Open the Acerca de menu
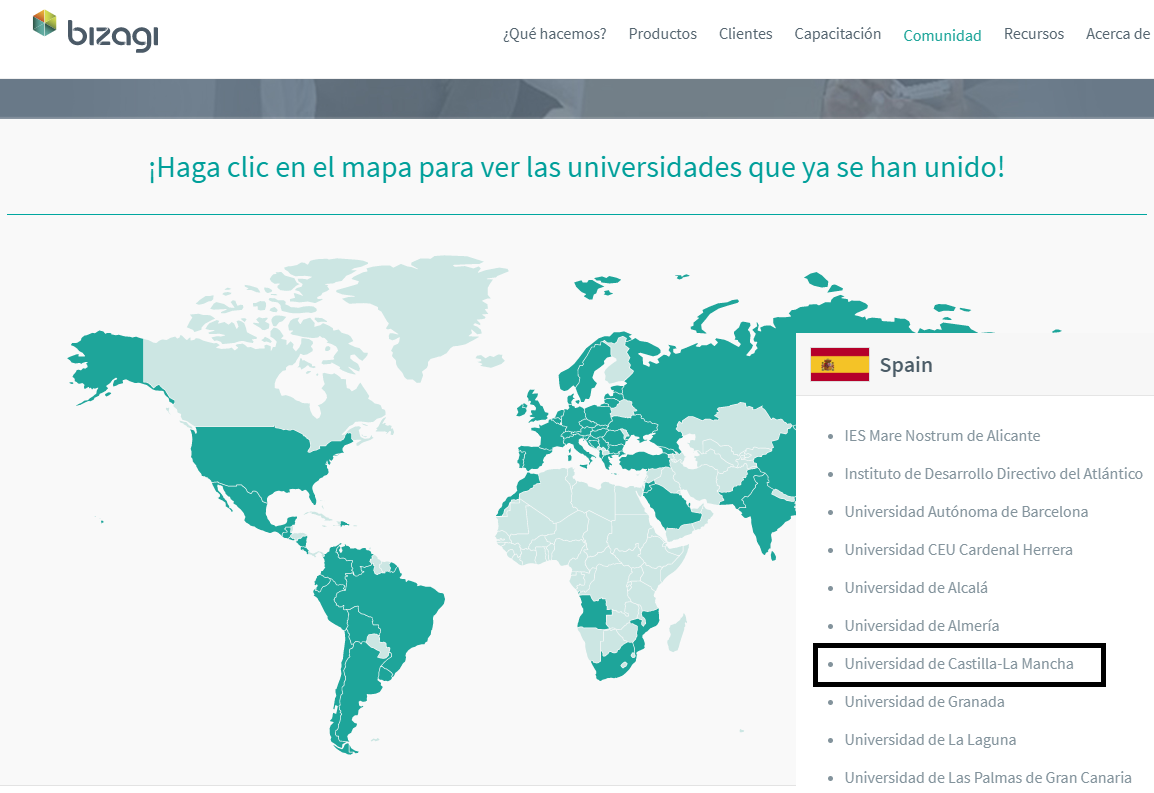1154x793 pixels. click(x=1119, y=34)
